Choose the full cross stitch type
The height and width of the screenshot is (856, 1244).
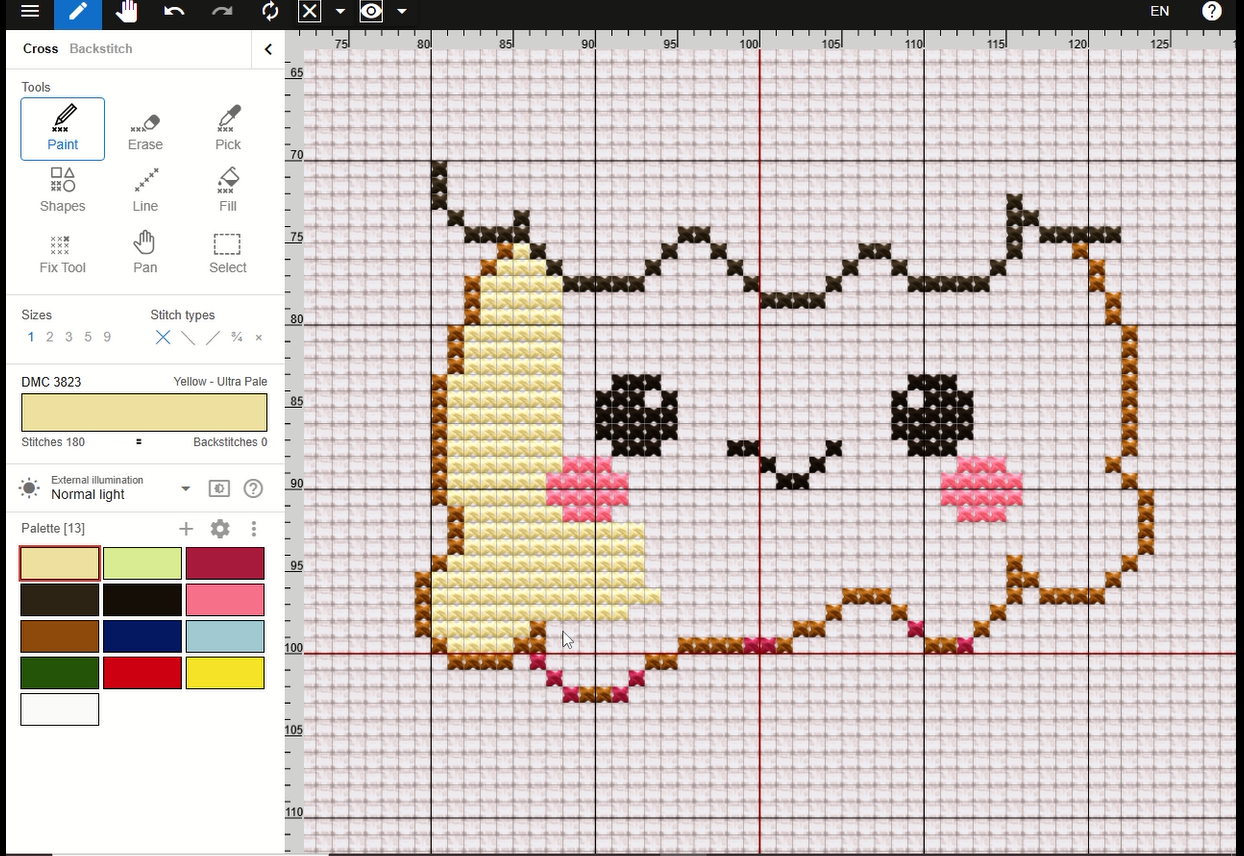pos(163,337)
